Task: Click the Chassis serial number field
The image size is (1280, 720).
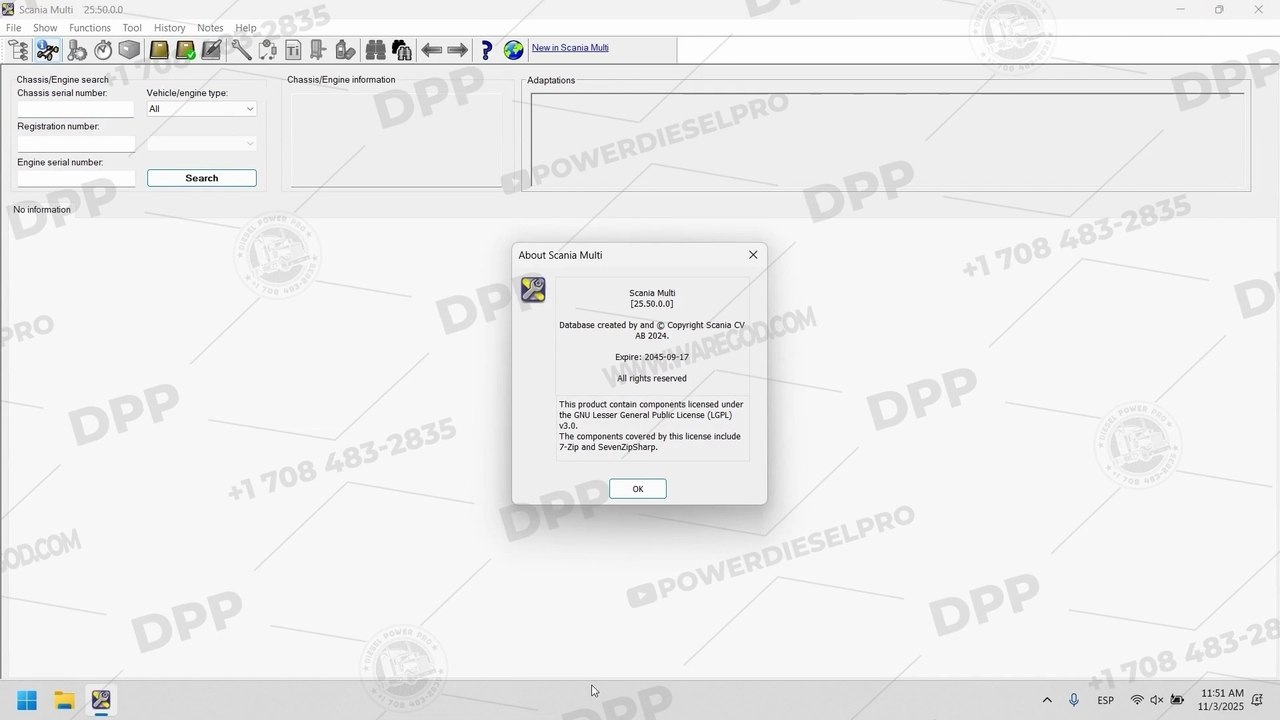Action: [75, 109]
